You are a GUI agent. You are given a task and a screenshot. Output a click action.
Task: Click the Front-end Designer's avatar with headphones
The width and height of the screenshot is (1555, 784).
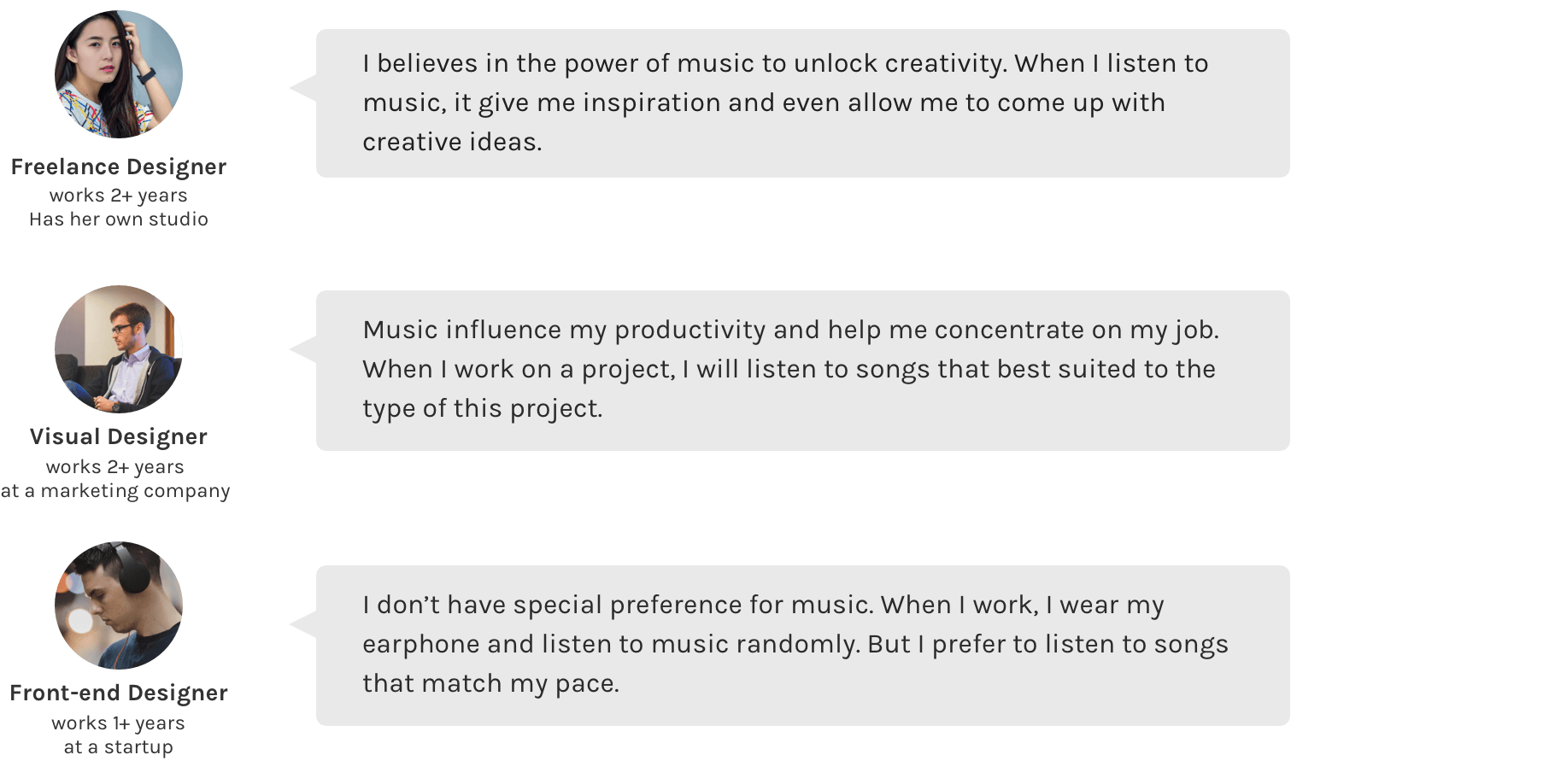click(119, 606)
